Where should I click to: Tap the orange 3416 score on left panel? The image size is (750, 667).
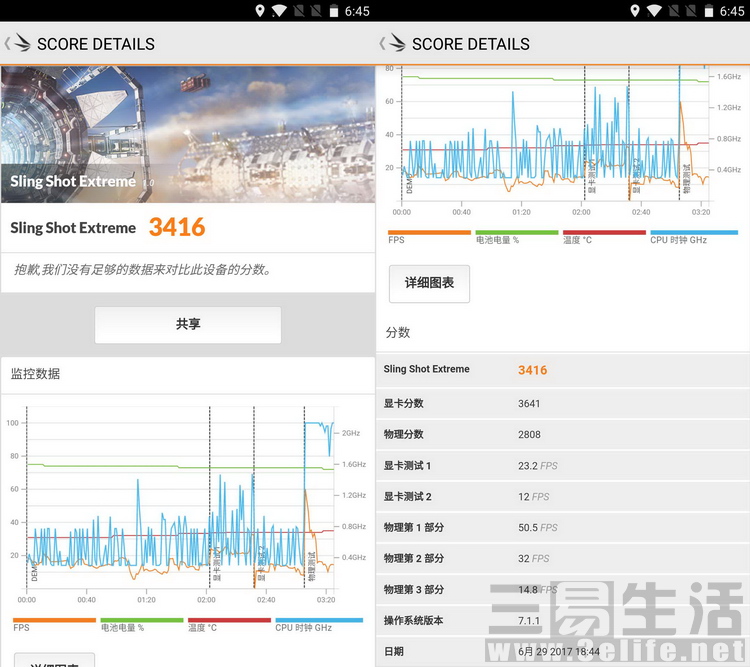(x=177, y=227)
